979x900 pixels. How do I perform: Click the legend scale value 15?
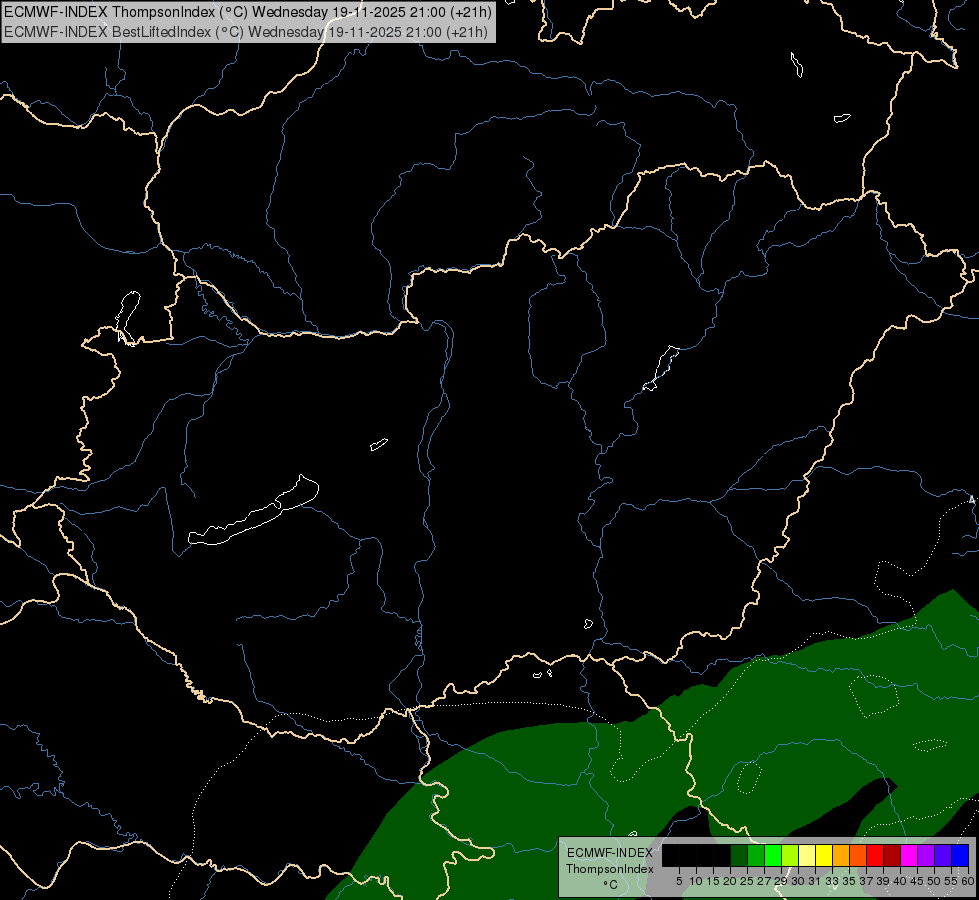click(x=713, y=881)
